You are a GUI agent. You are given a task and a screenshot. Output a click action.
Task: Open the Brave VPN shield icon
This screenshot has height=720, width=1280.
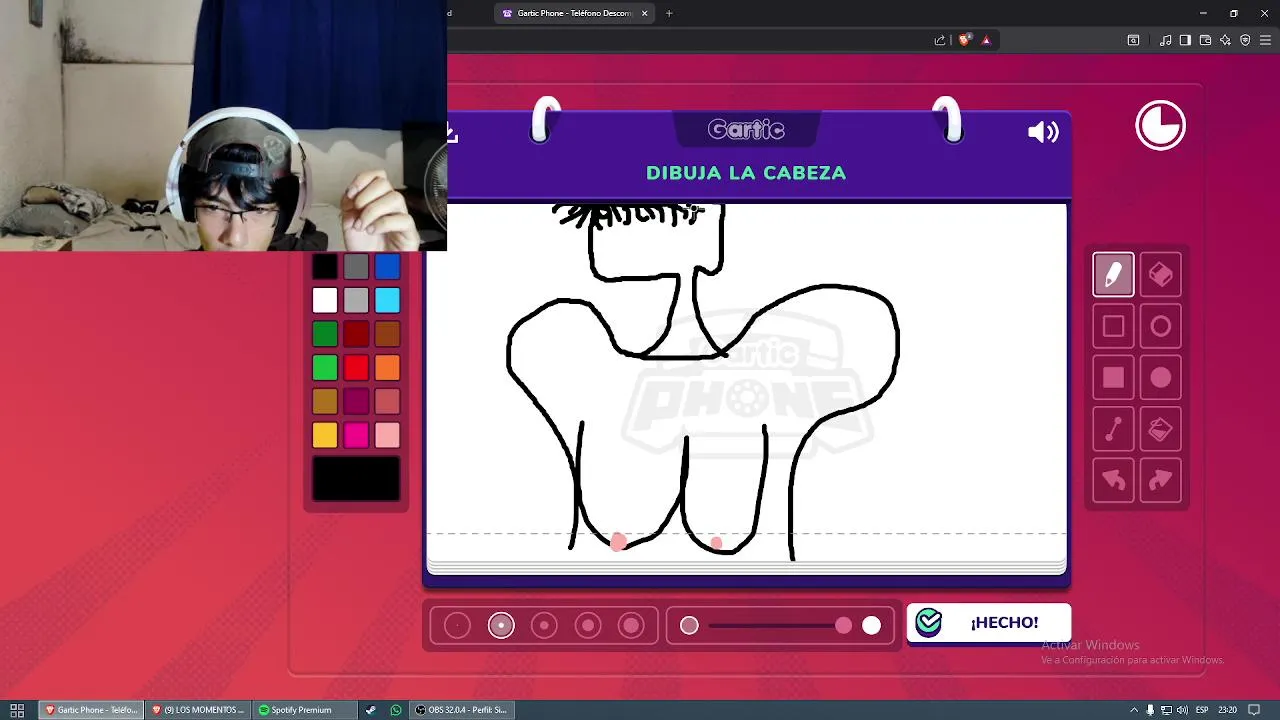pyautogui.click(x=1245, y=40)
